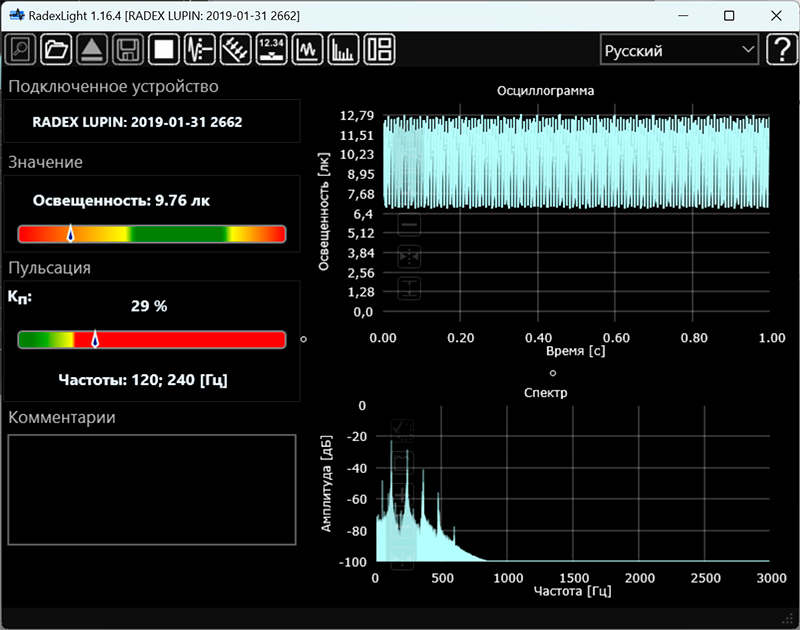
Task: Click the 12.34 numeric display icon
Action: (272, 49)
